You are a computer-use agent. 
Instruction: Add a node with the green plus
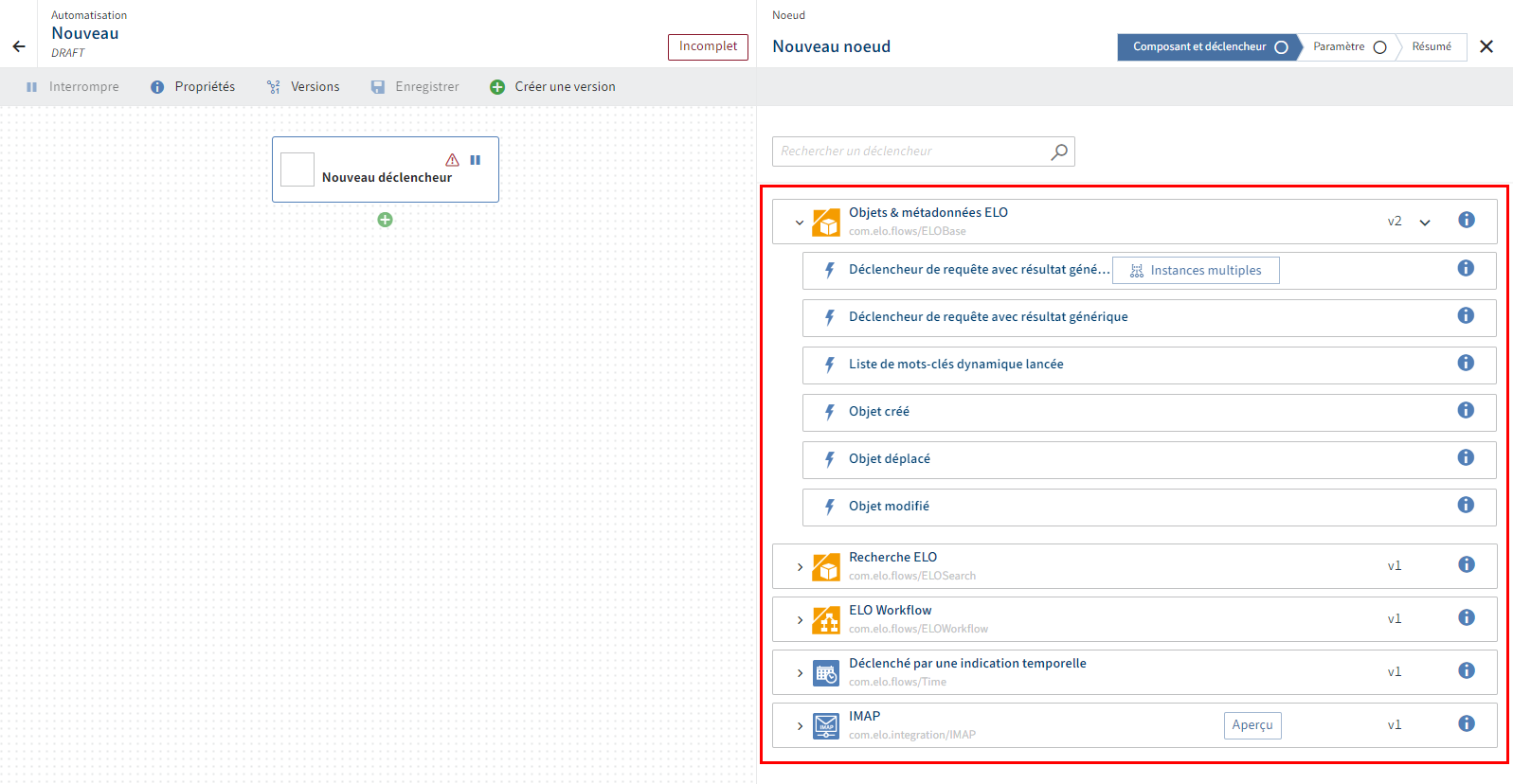pyautogui.click(x=386, y=220)
